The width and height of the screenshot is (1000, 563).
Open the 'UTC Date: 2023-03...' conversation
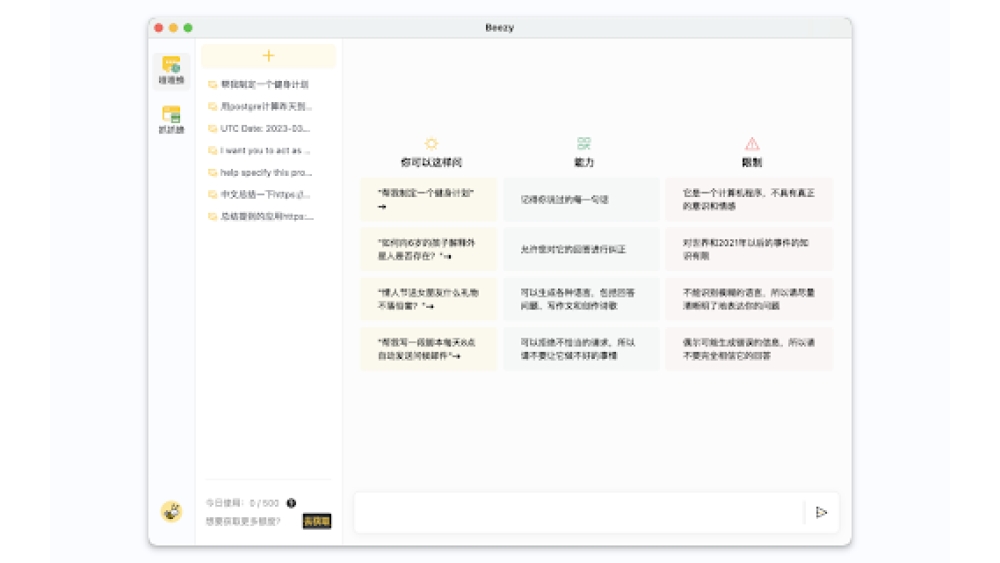click(265, 129)
